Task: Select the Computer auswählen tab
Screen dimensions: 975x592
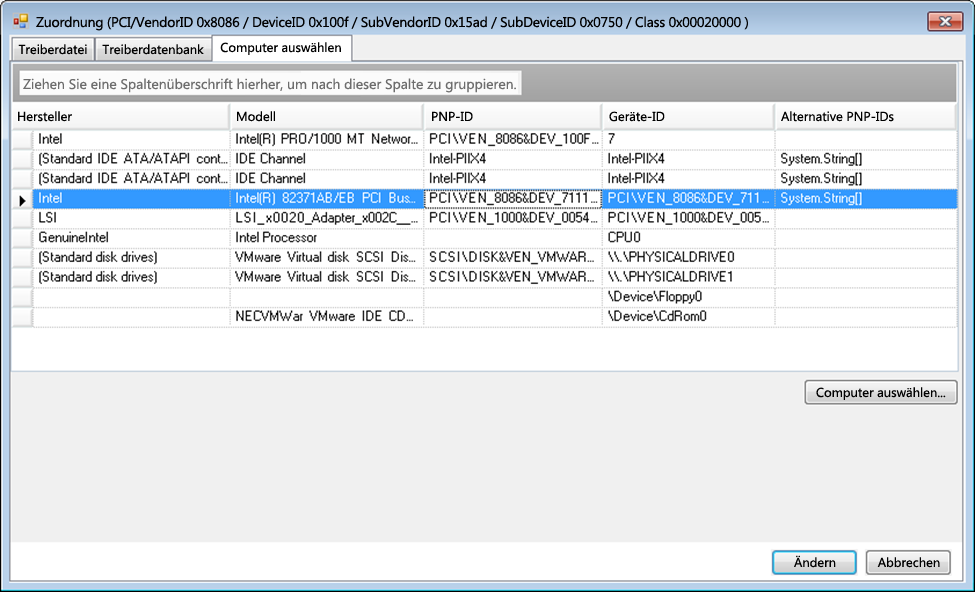Action: [280, 48]
